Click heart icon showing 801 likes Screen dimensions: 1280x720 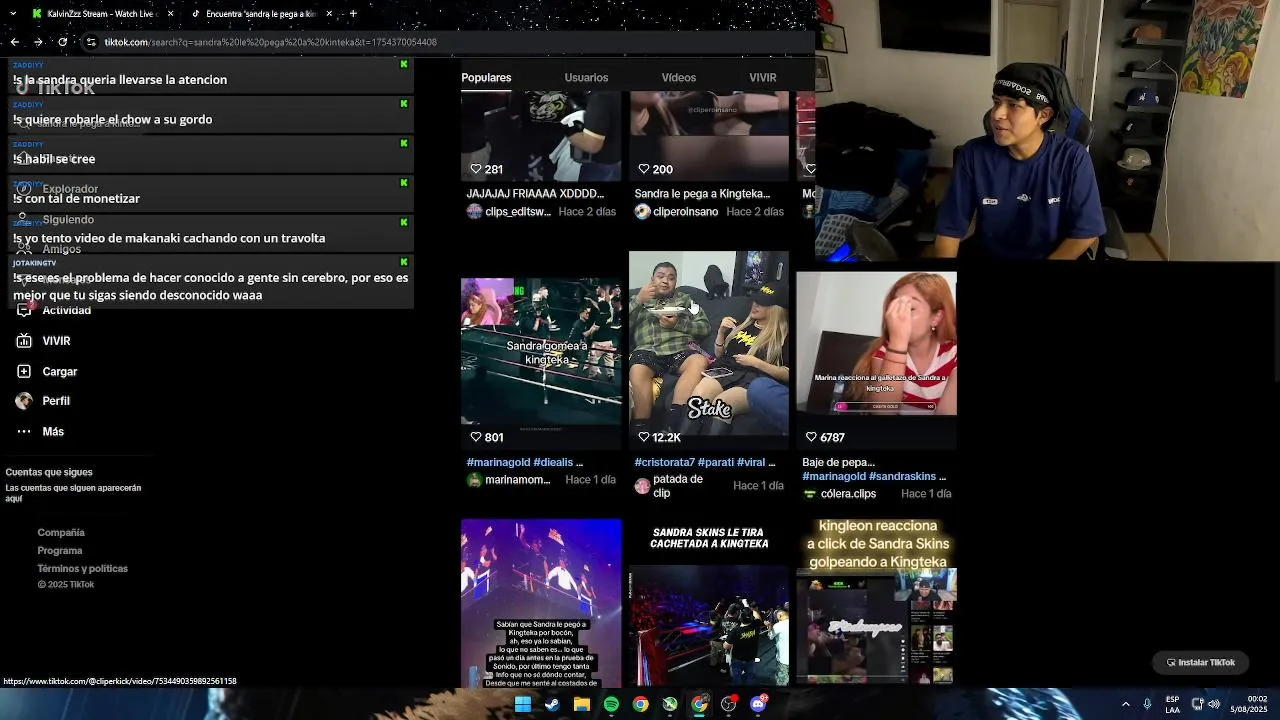(x=476, y=437)
